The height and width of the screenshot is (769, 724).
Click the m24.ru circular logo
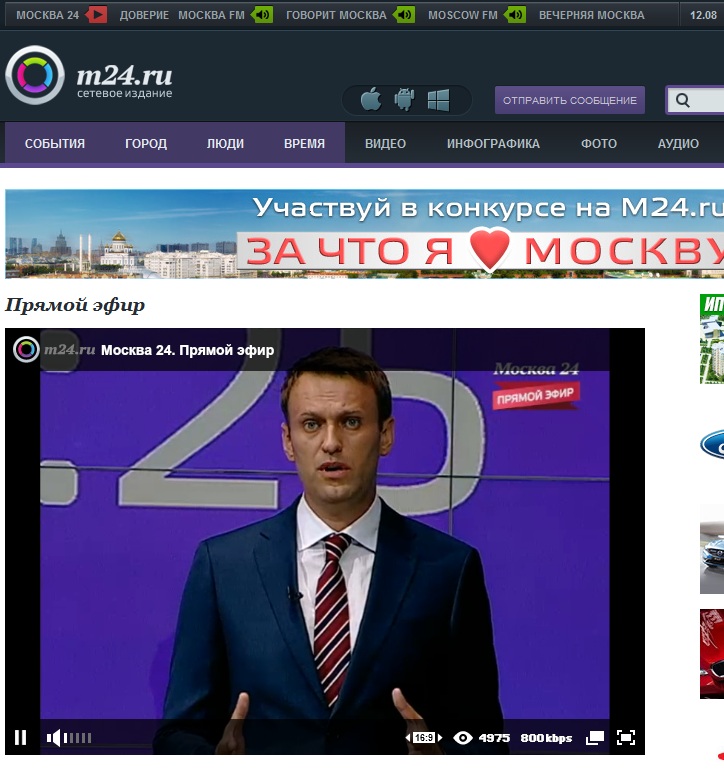[x=35, y=75]
